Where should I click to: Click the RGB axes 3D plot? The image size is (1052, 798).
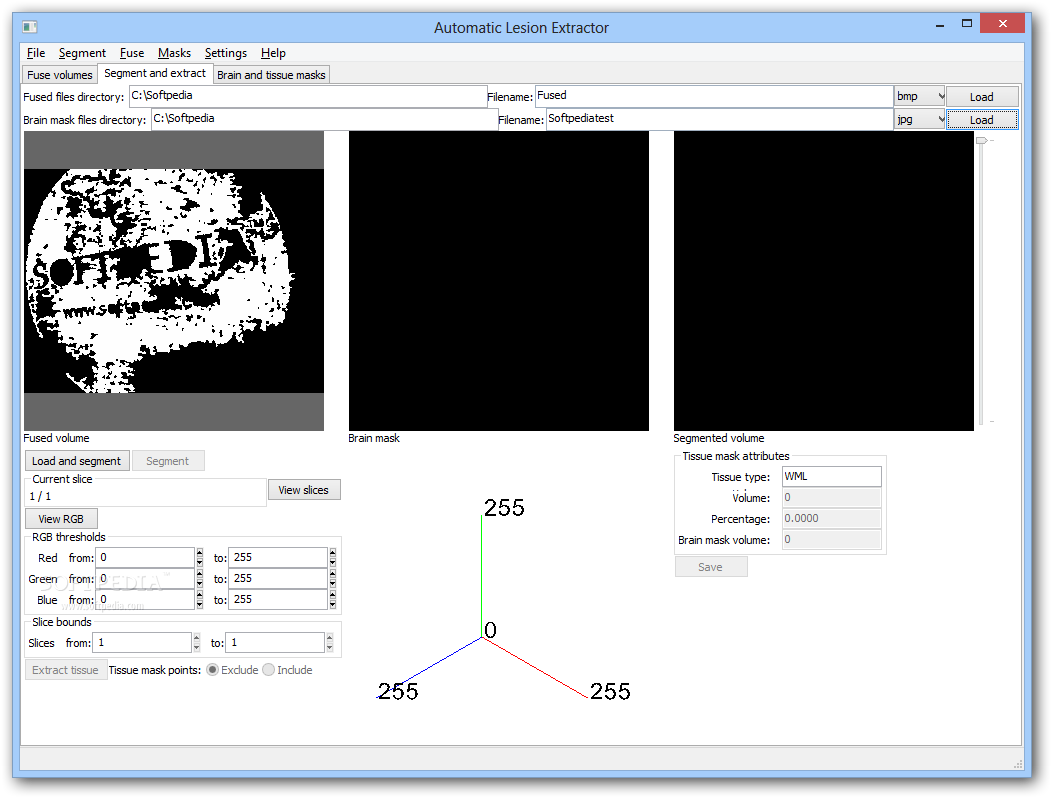click(x=503, y=601)
